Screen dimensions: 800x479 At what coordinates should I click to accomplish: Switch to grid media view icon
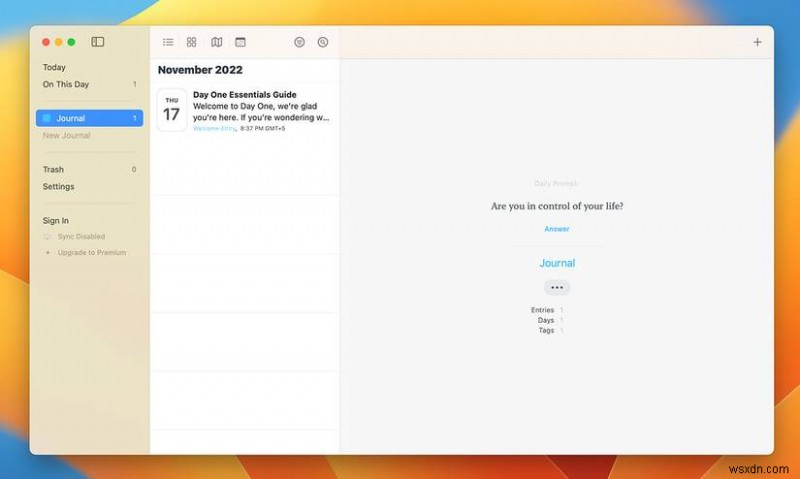click(191, 42)
